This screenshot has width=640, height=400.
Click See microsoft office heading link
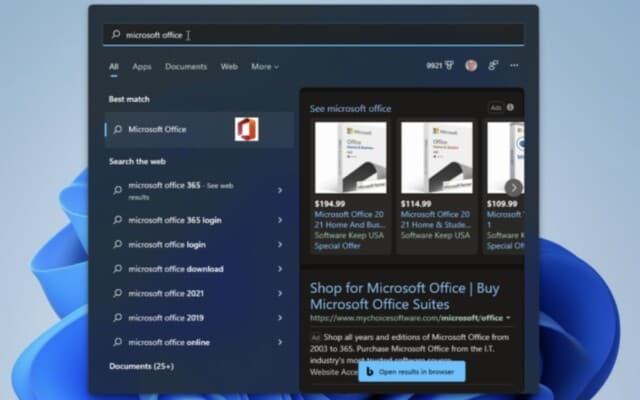350,109
